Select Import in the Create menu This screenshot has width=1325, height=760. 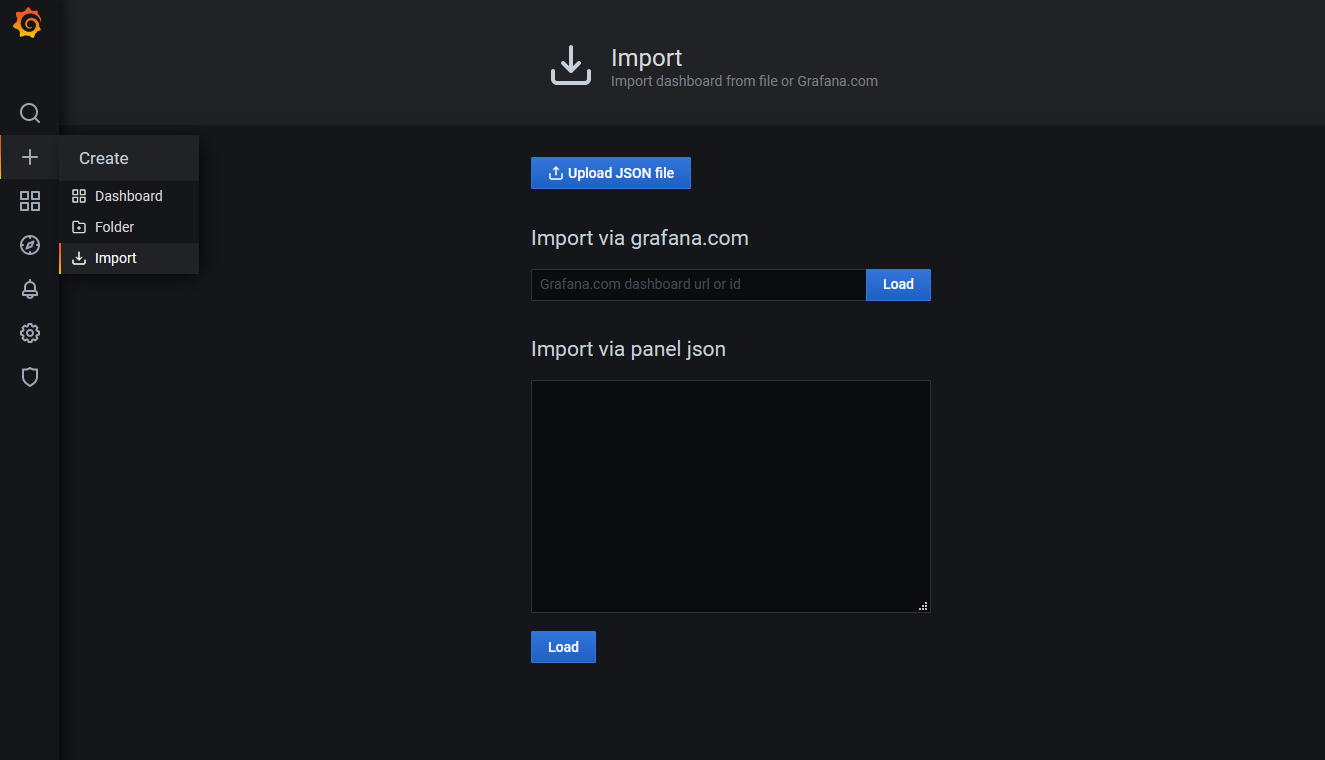click(115, 258)
